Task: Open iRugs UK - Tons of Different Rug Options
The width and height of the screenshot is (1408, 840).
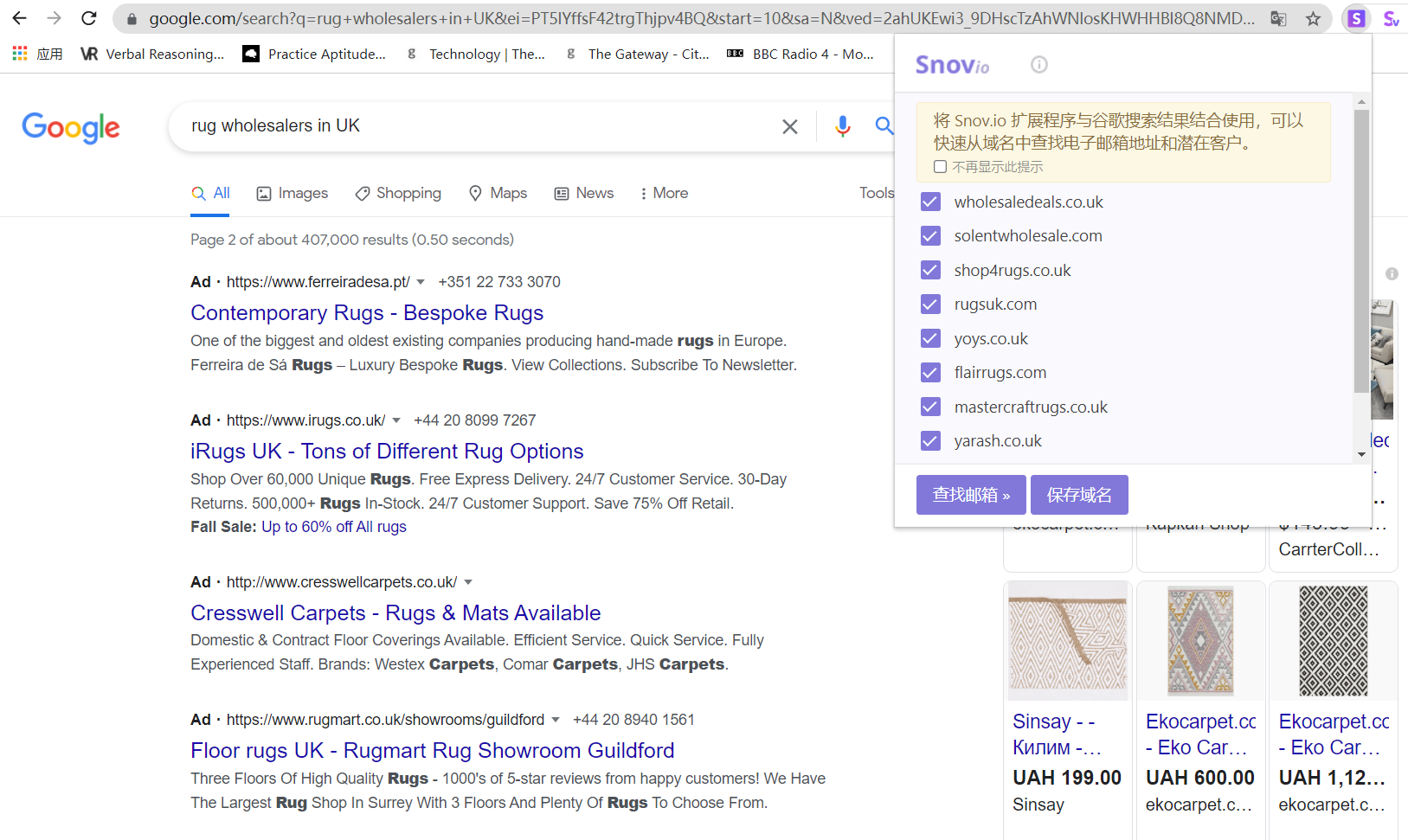Action: 387,451
